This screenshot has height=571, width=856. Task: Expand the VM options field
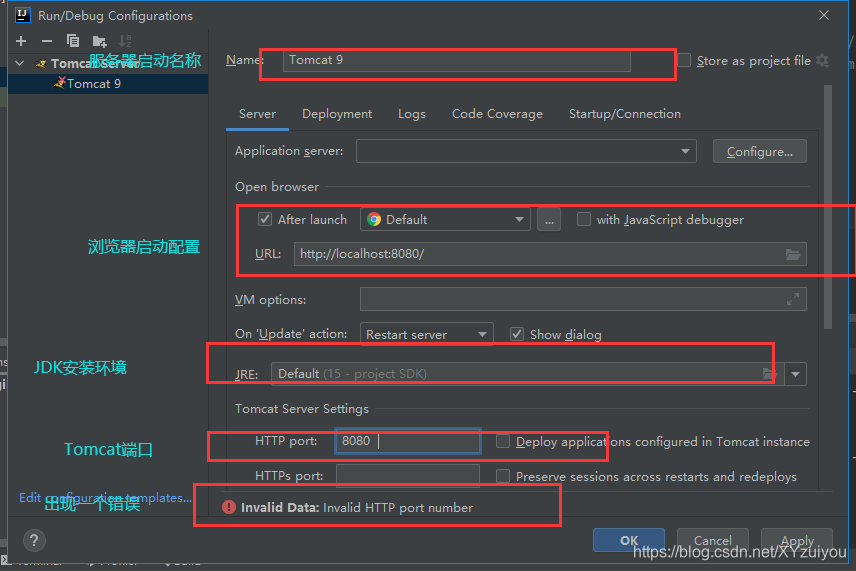793,299
